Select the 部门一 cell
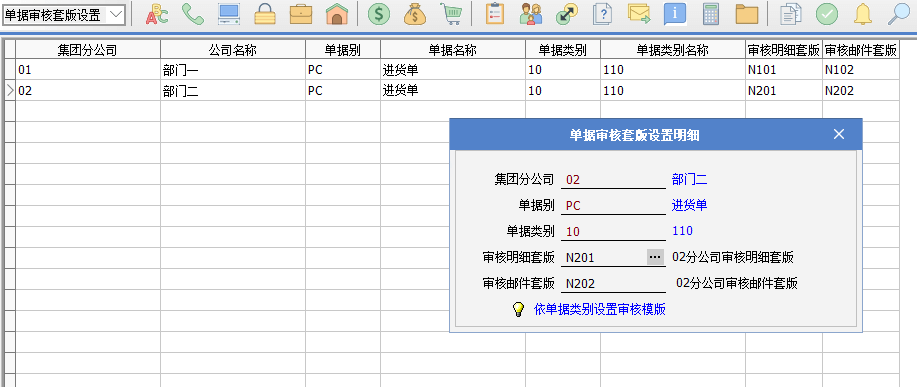Screen dimensions: 917x387 [x=233, y=70]
